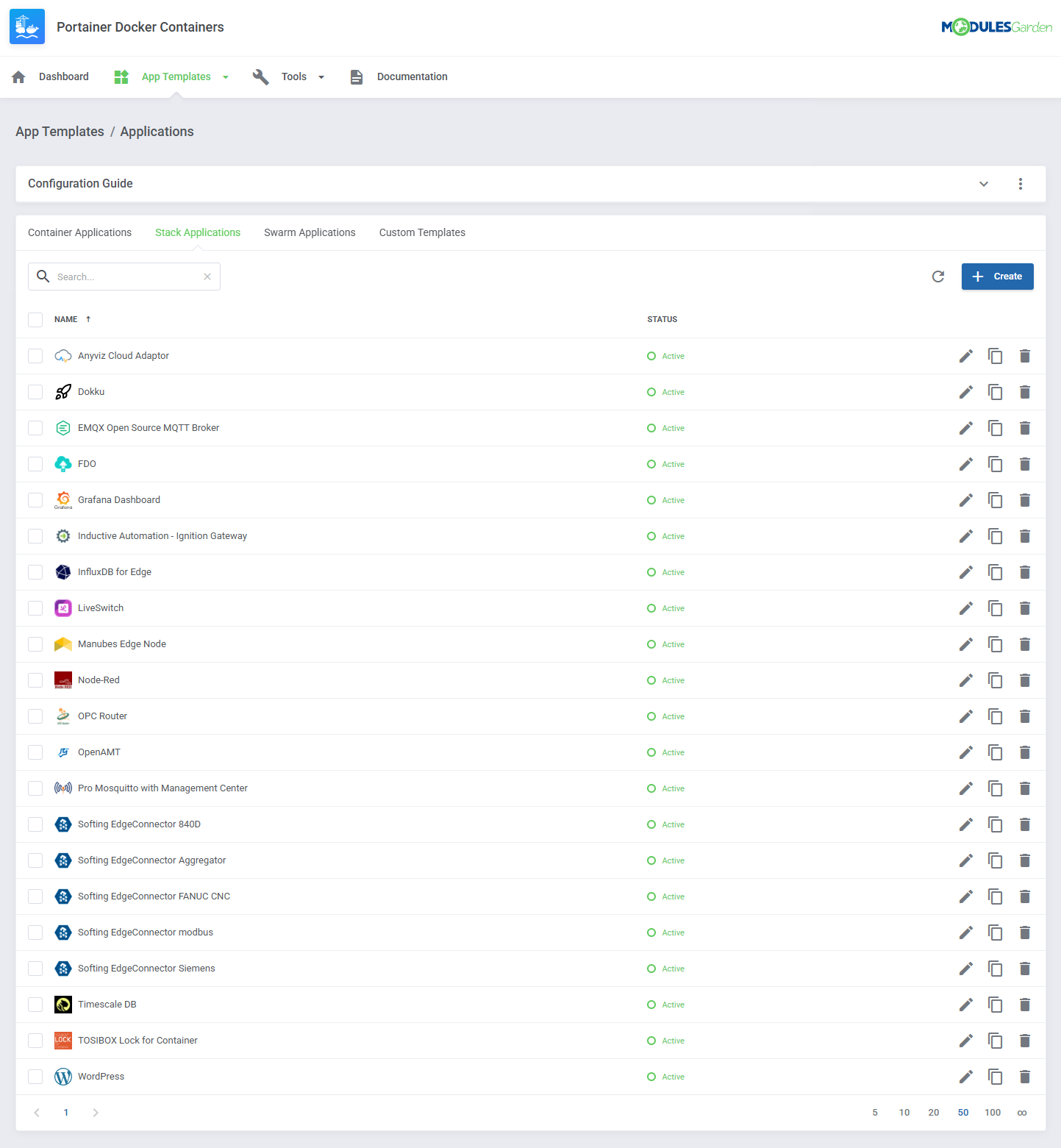Set page size to 100 entries
Viewport: 1061px width, 1148px height.
tap(993, 1113)
